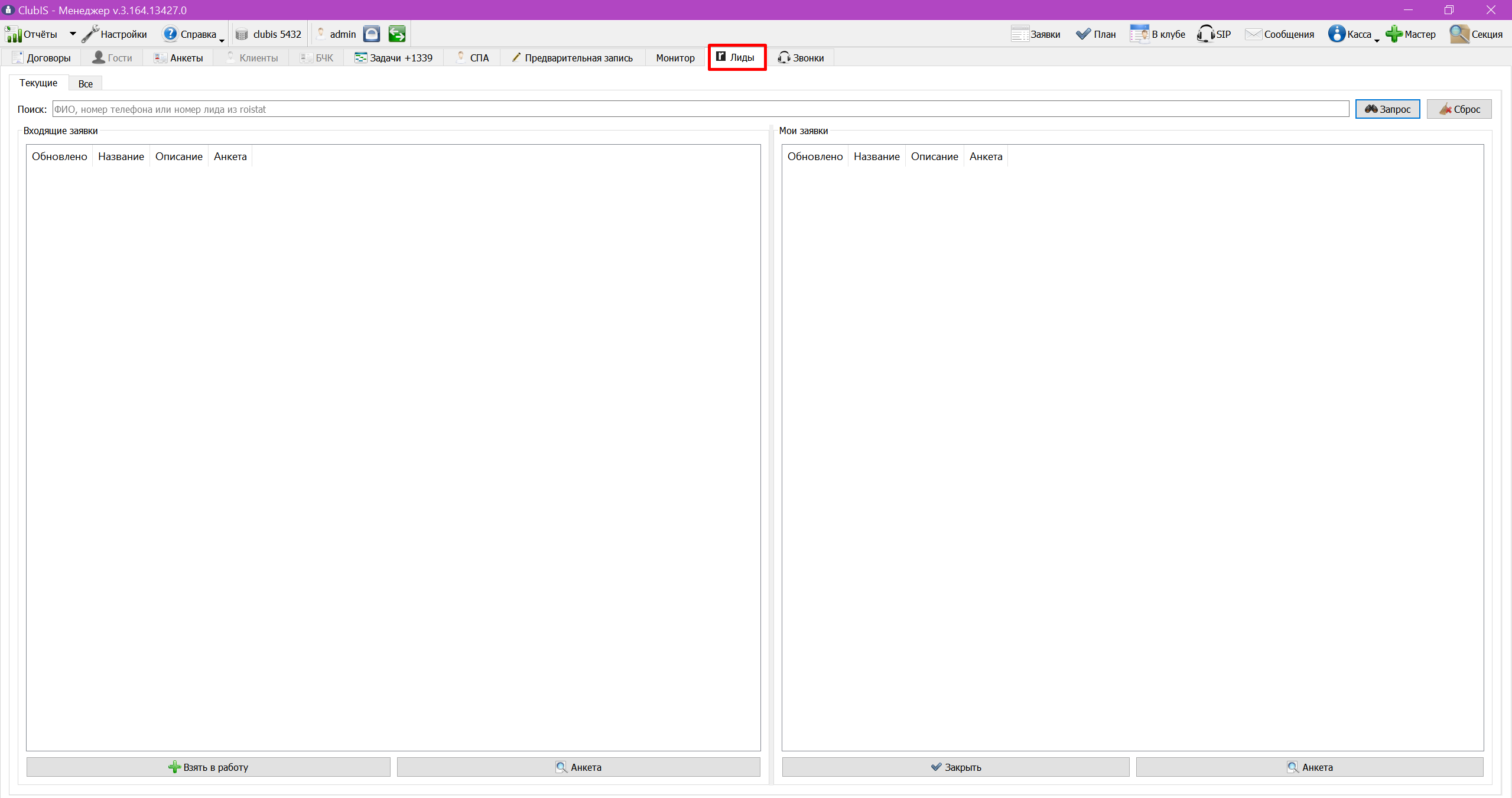Click the Закрыть button under Мои заявки
This screenshot has width=1512, height=798.
(x=955, y=767)
